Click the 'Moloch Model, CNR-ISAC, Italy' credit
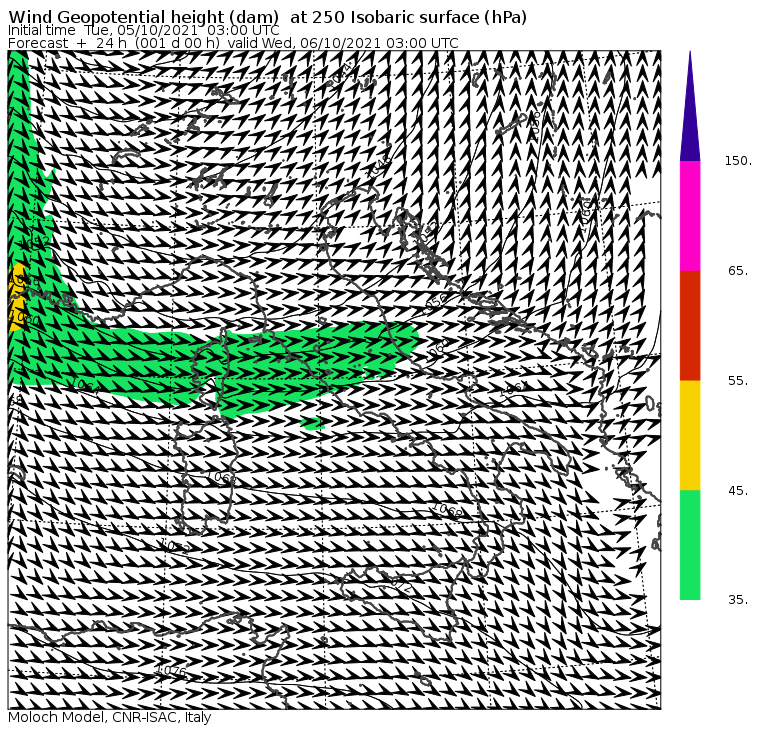The height and width of the screenshot is (731, 760). (110, 717)
